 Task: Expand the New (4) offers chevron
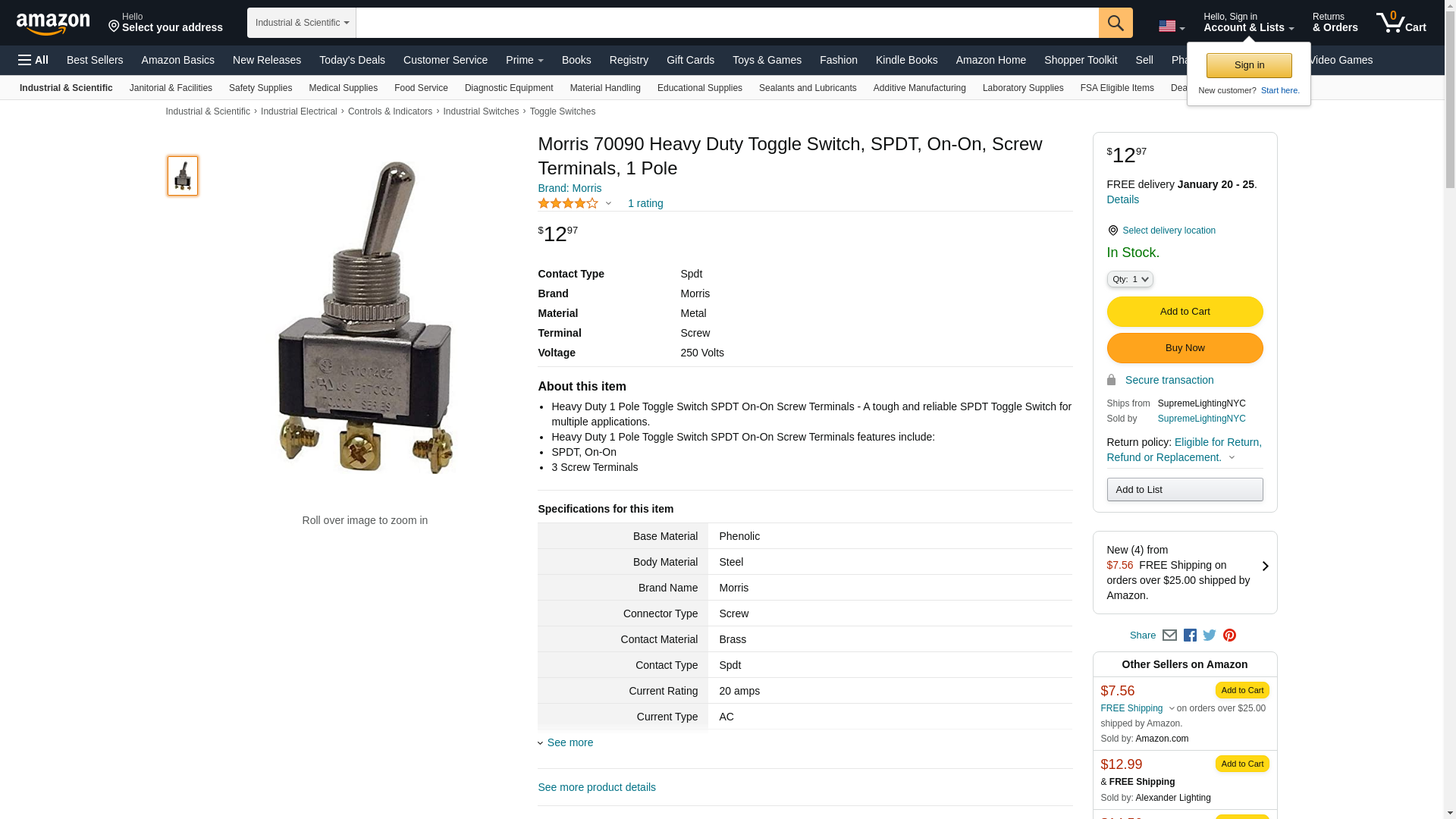[x=1265, y=566]
